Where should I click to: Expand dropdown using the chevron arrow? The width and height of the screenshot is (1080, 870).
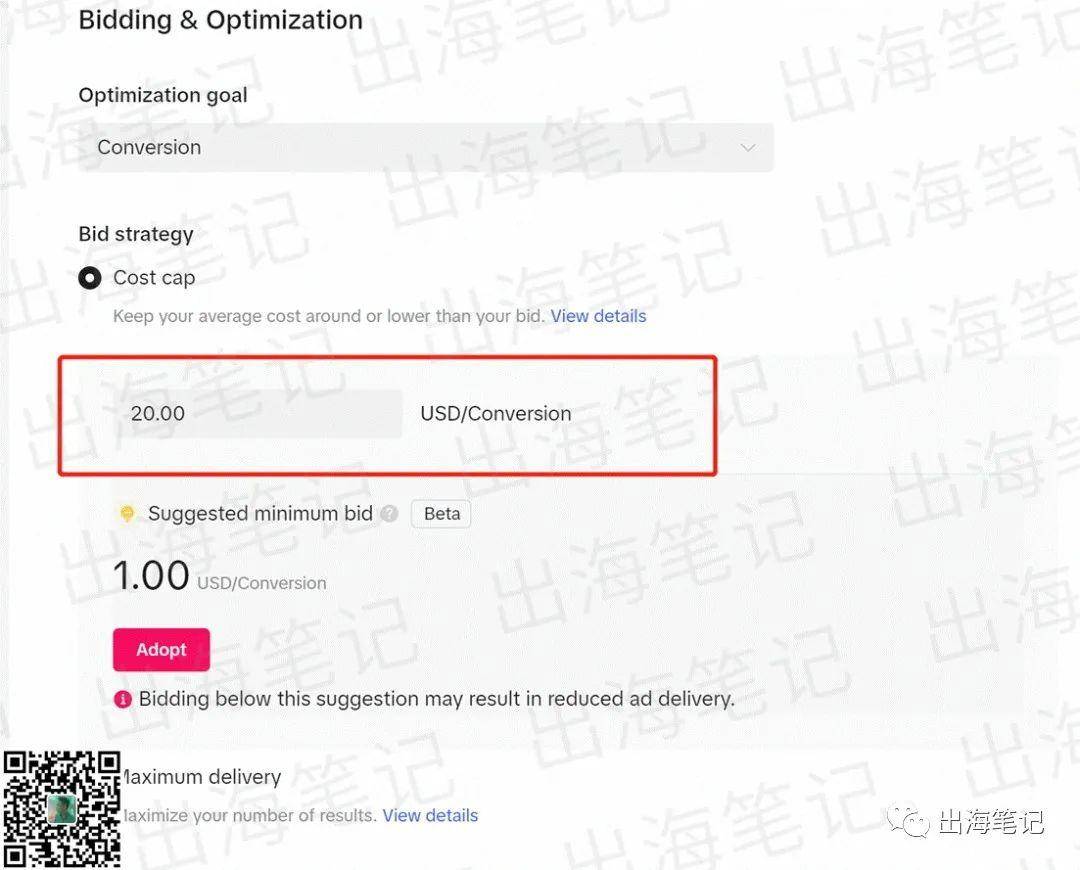click(x=748, y=147)
